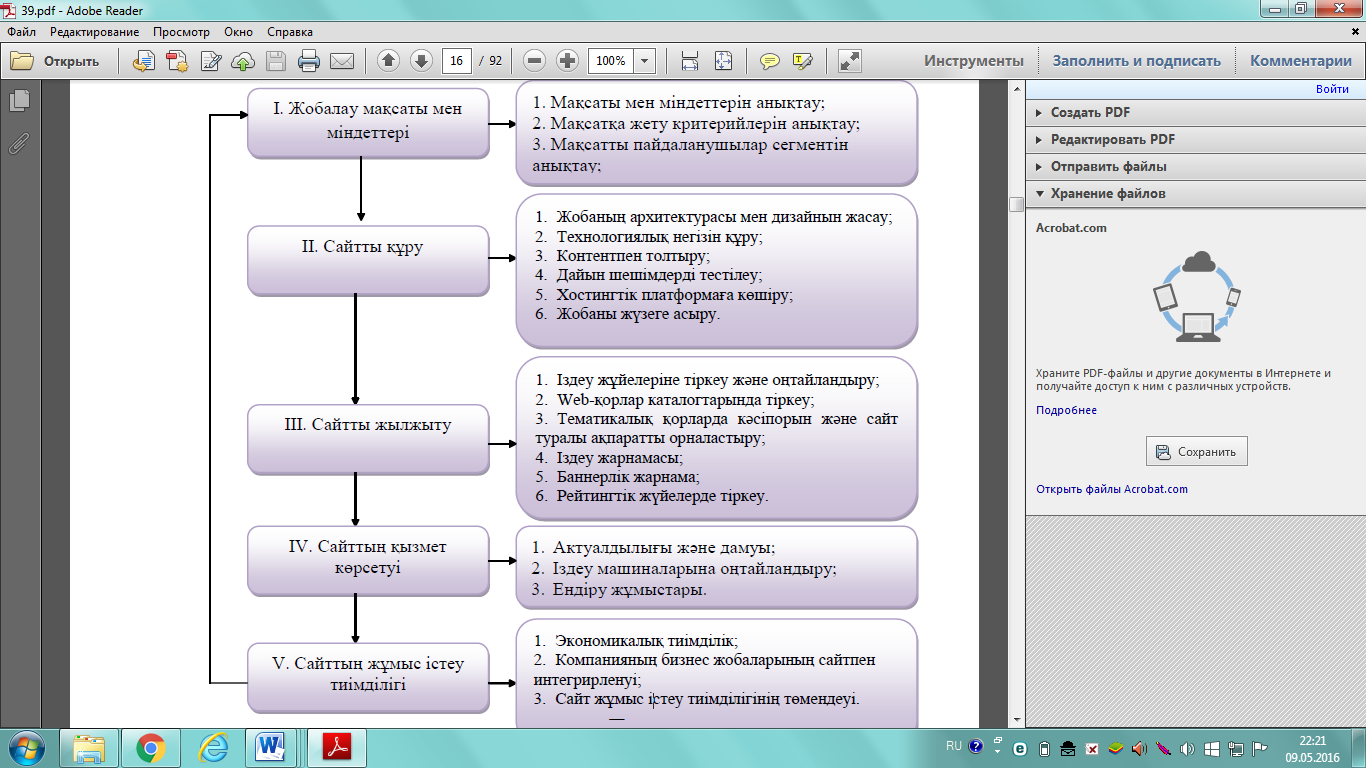The image size is (1366, 768).
Task: Click the document vertical scrollbar thumb
Action: pos(1016,205)
